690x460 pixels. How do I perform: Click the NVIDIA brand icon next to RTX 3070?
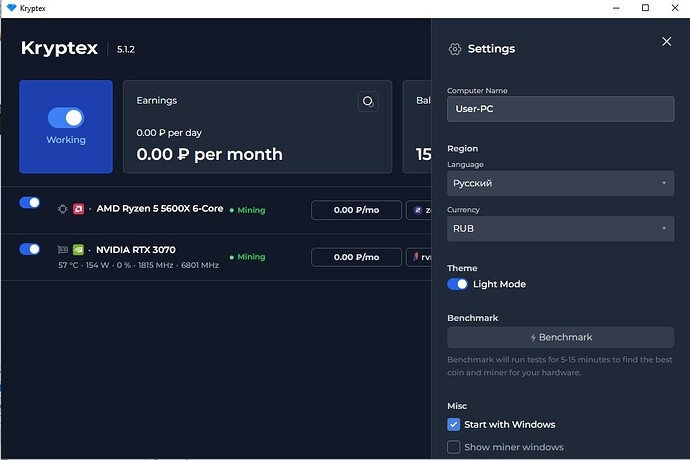[x=77, y=250]
